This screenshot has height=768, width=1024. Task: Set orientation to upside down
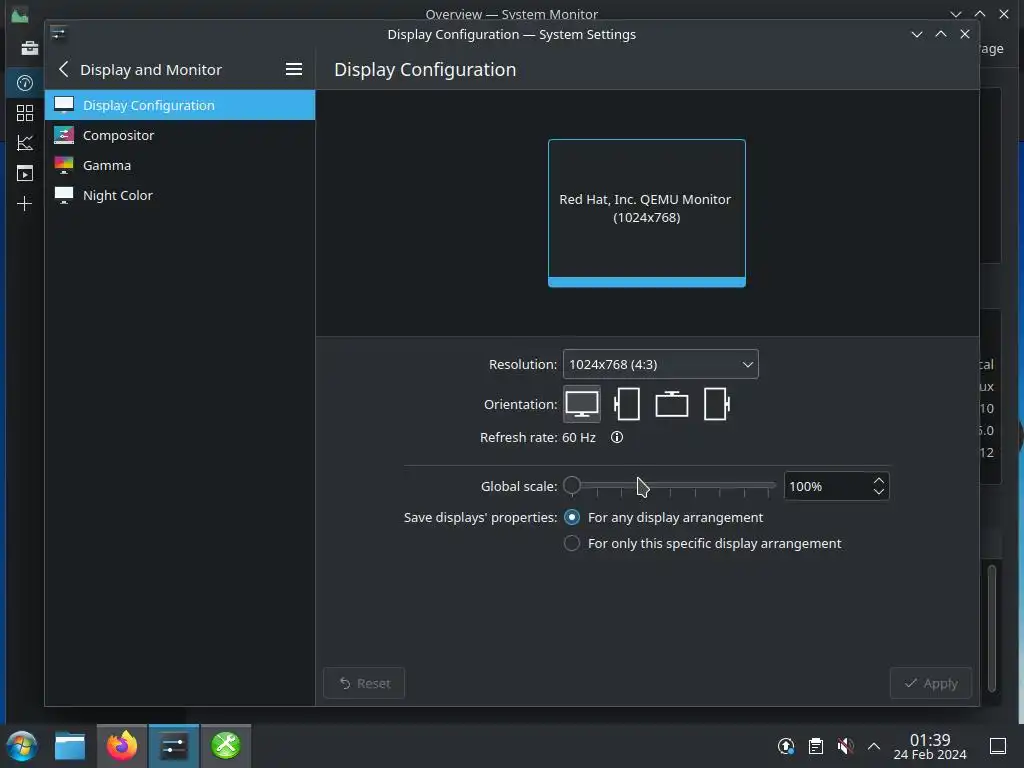(671, 404)
